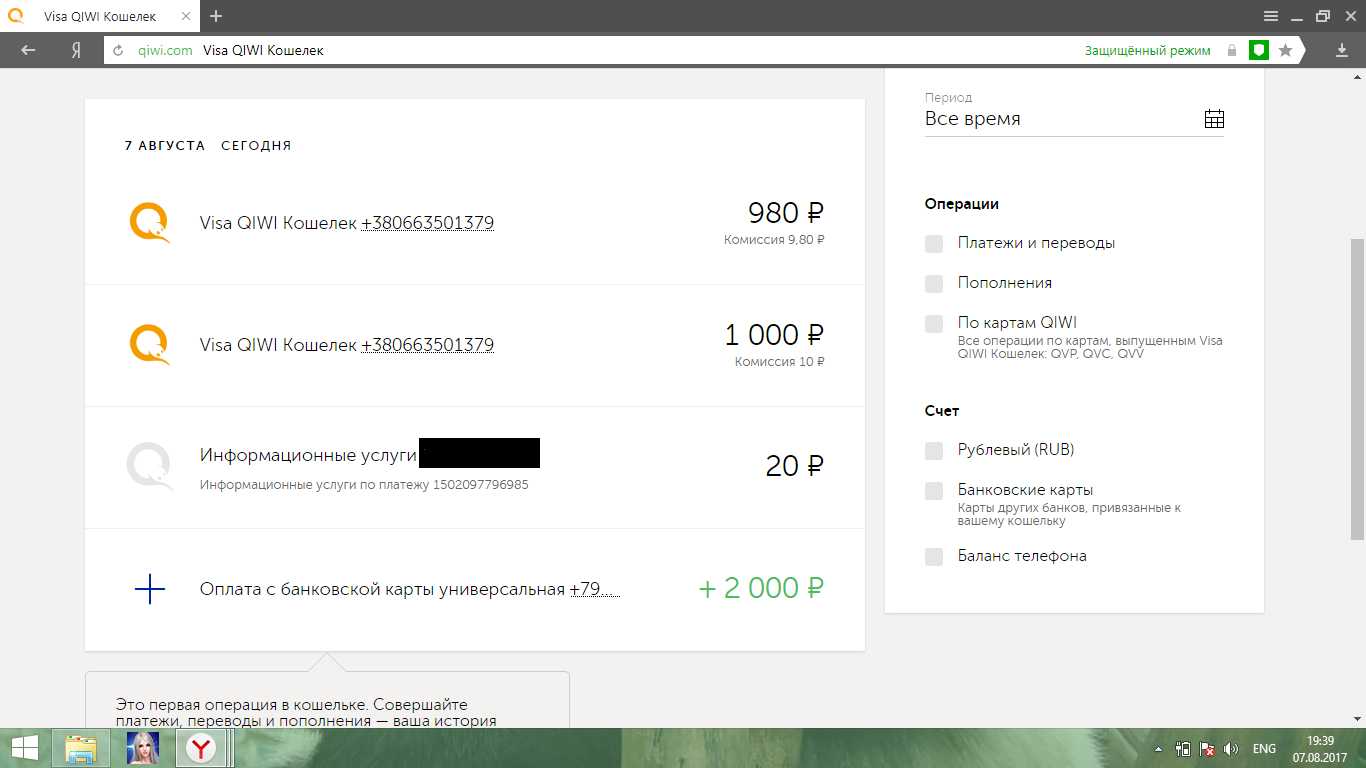The height and width of the screenshot is (768, 1366).
Task: Click the + 2 000 ₽ green amount
Action: (761, 589)
